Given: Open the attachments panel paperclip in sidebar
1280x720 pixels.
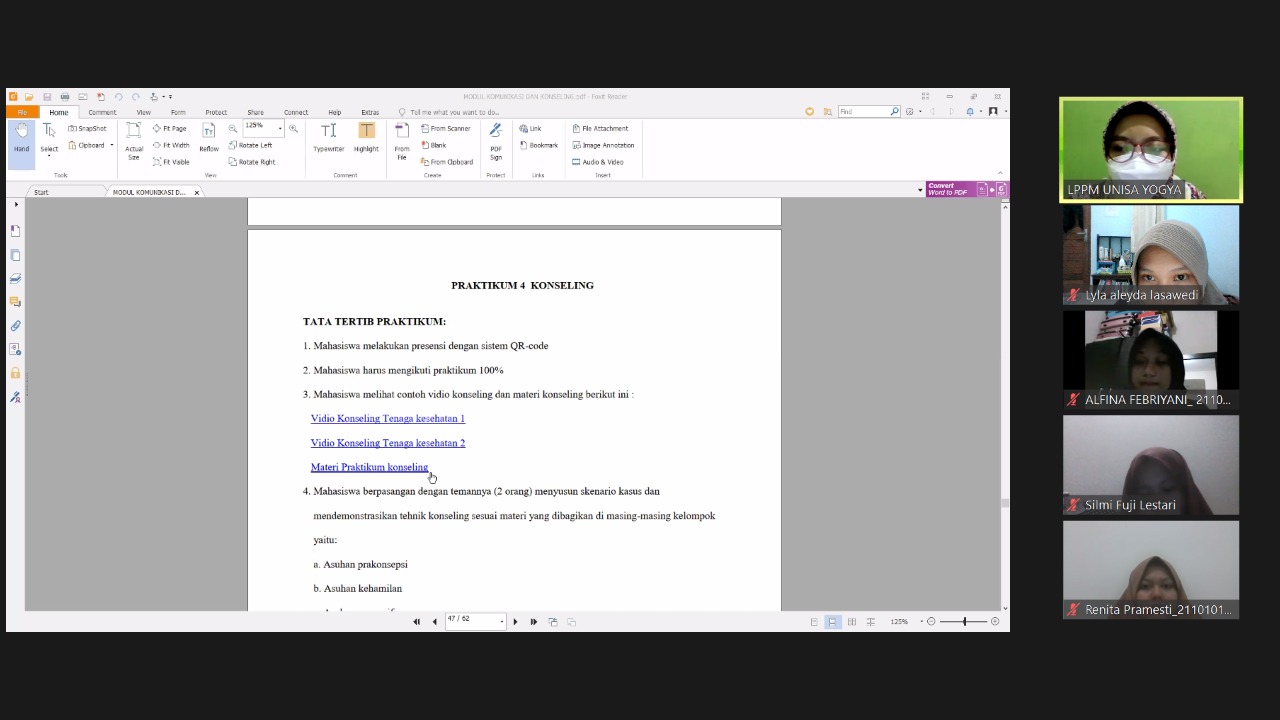Looking at the screenshot, I should (15, 326).
